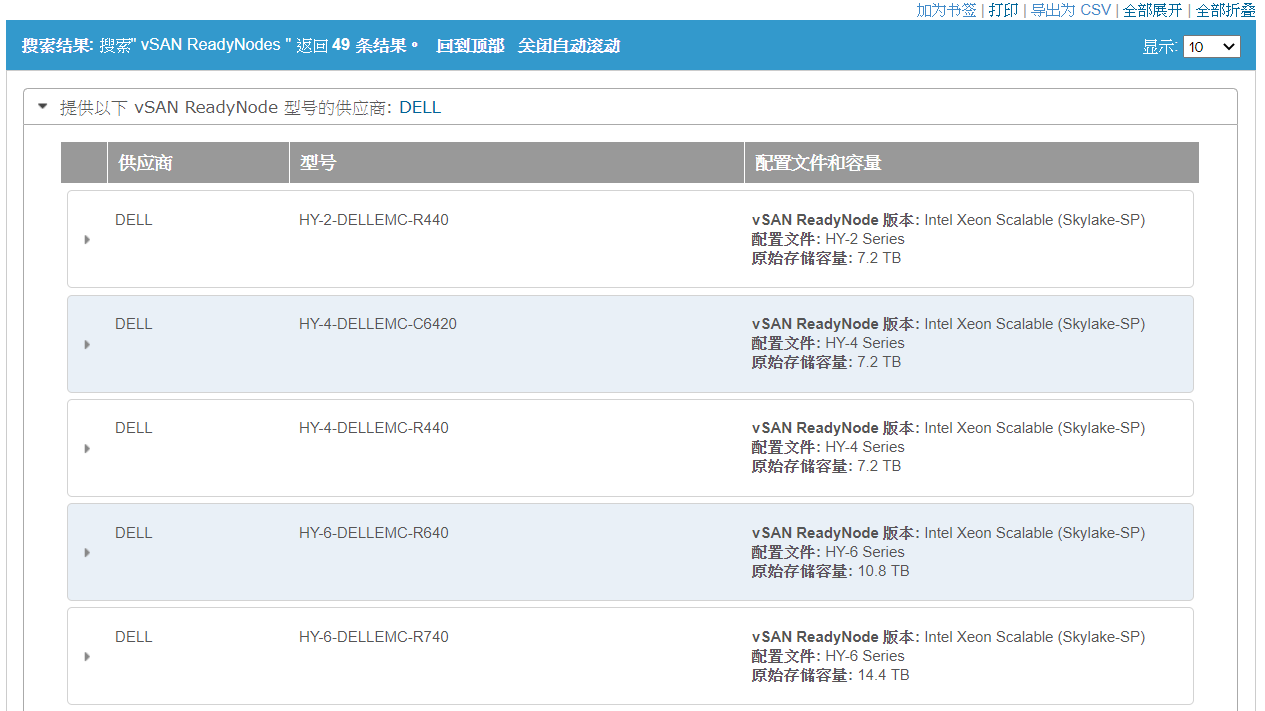
Task: Expand the HY-4-DELLEMC-R440 row arrow
Action: coord(87,448)
